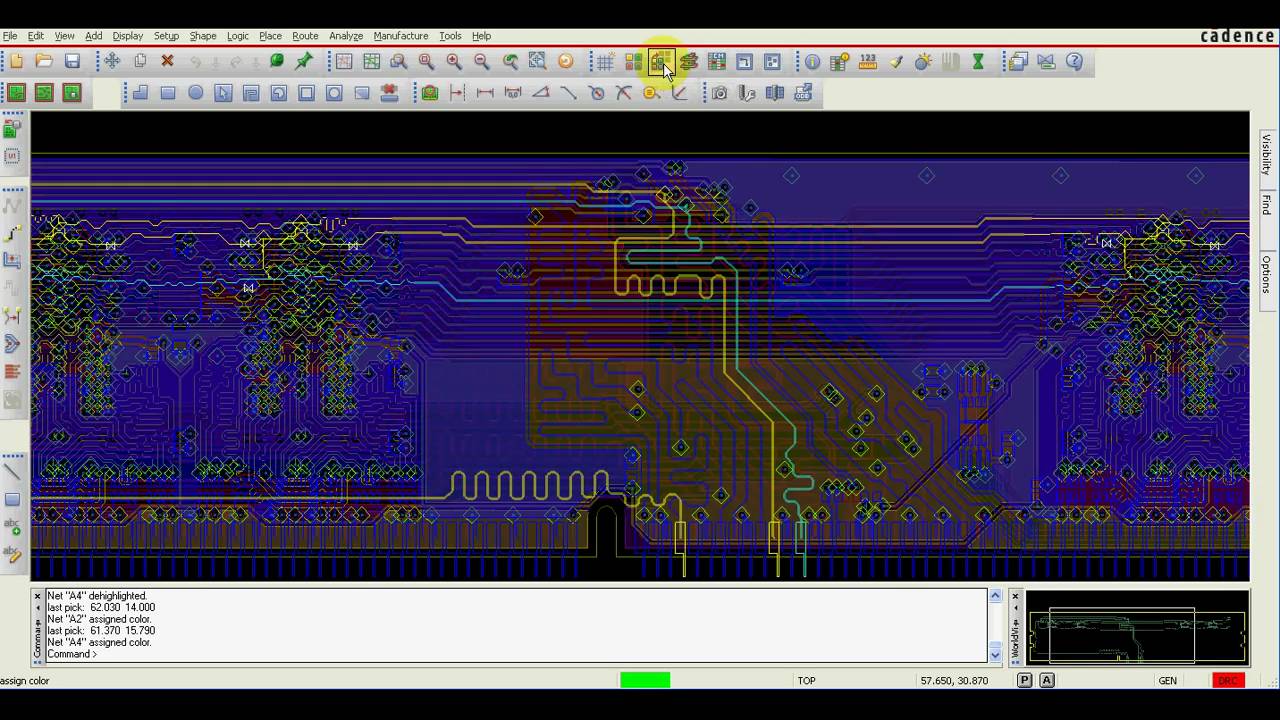This screenshot has height=720, width=1280.
Task: Open the Manufacture menu
Action: pyautogui.click(x=401, y=36)
